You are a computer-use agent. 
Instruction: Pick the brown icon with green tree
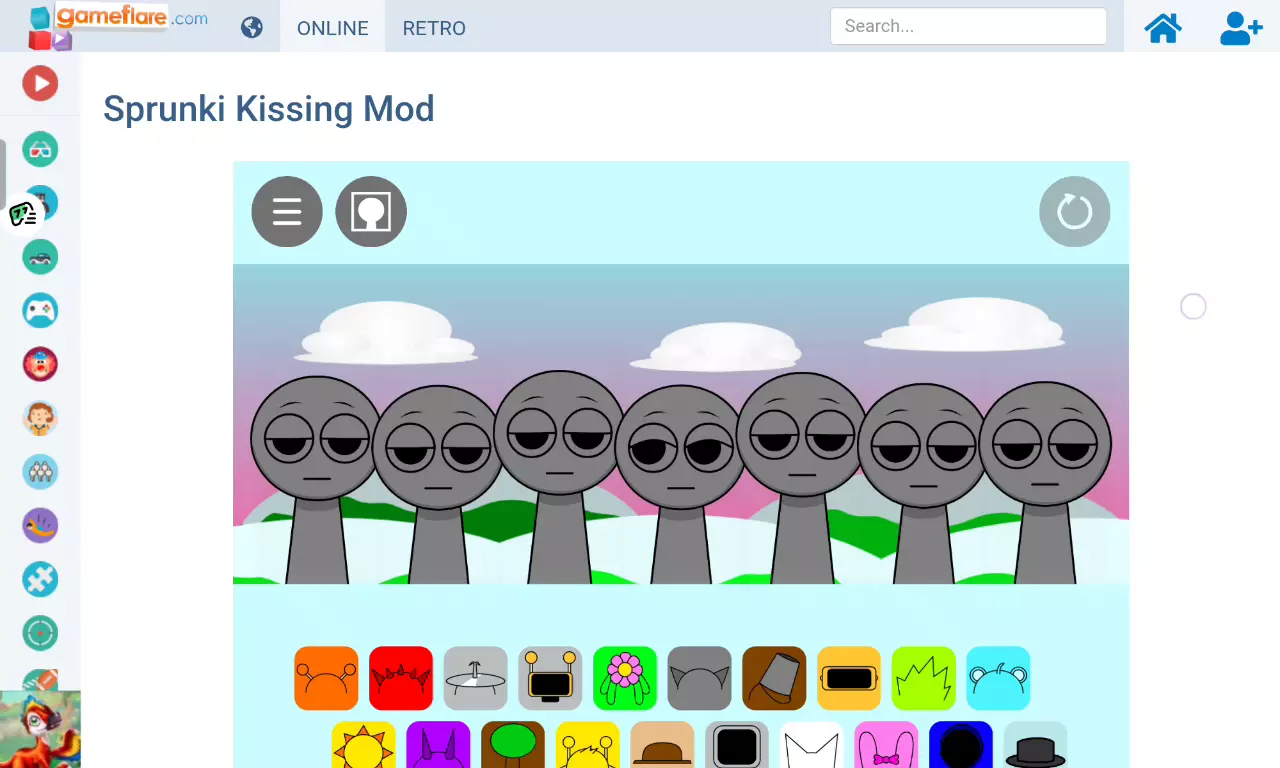click(513, 745)
